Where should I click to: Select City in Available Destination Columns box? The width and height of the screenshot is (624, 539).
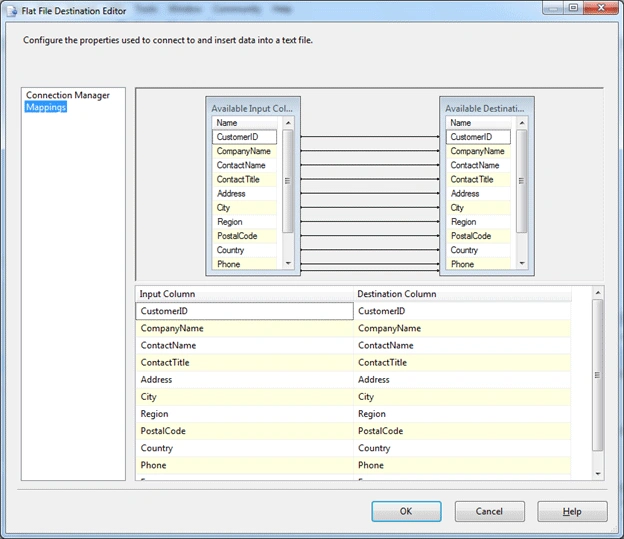[x=478, y=207]
